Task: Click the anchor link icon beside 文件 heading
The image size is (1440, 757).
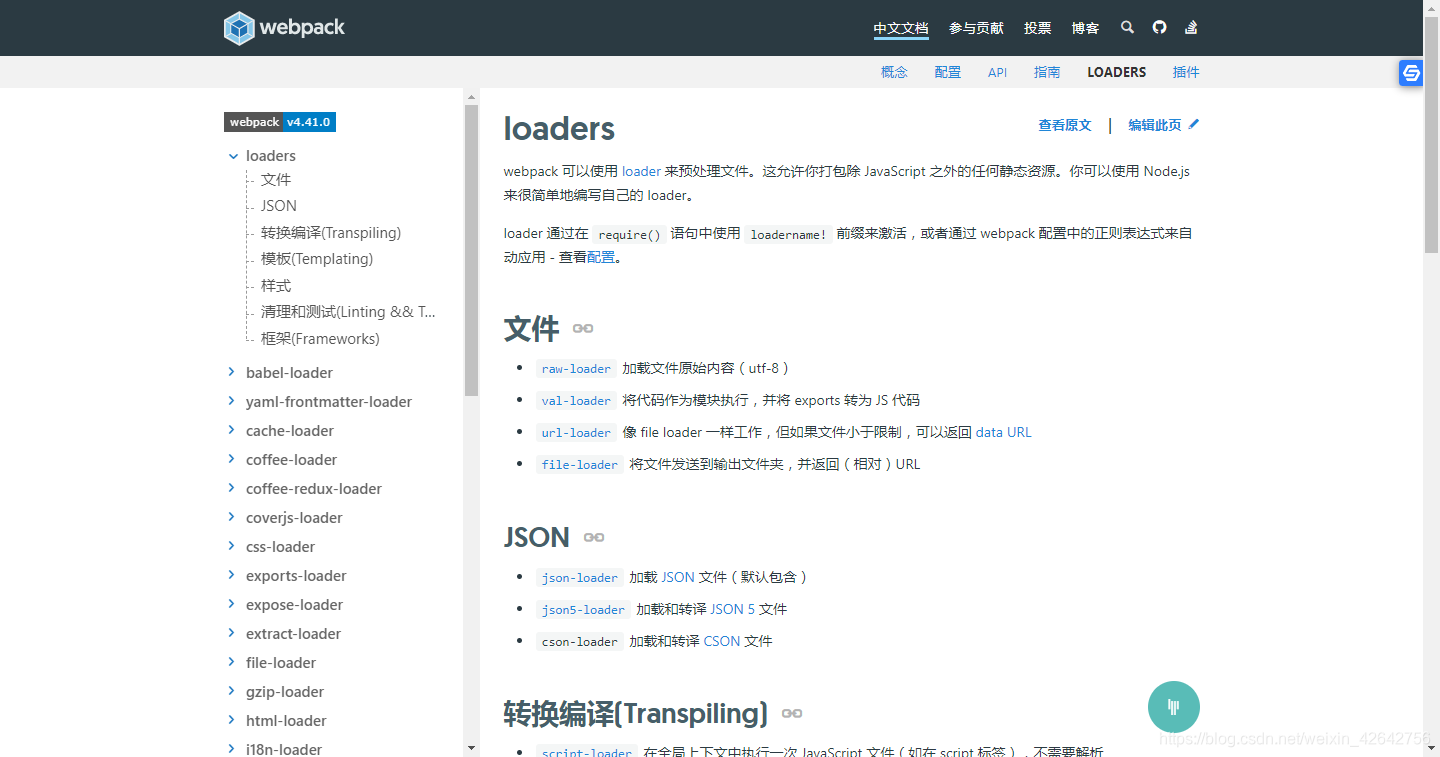Action: 583,328
